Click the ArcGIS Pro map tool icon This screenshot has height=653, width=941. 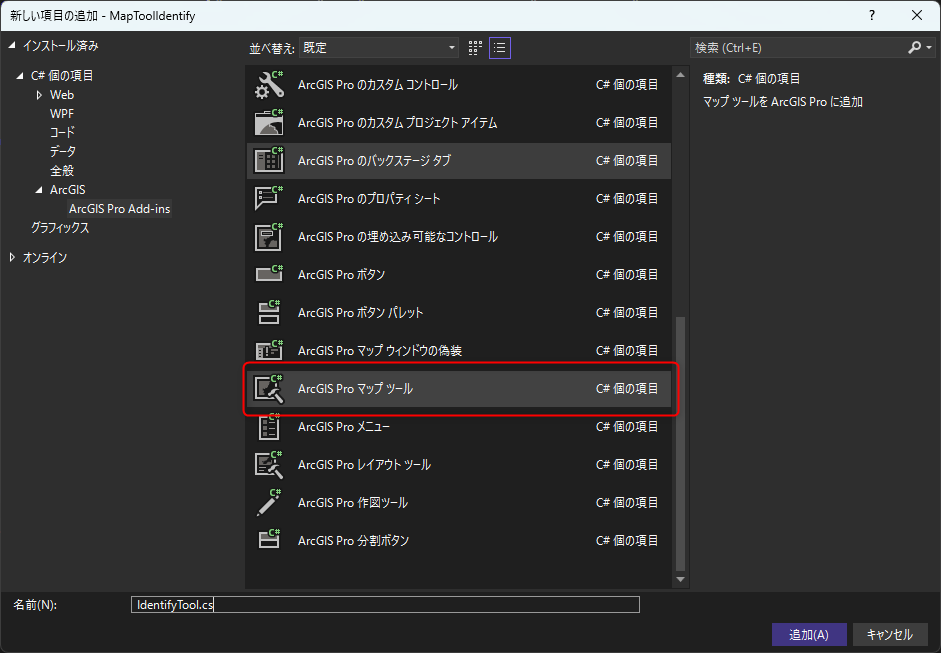coord(269,388)
